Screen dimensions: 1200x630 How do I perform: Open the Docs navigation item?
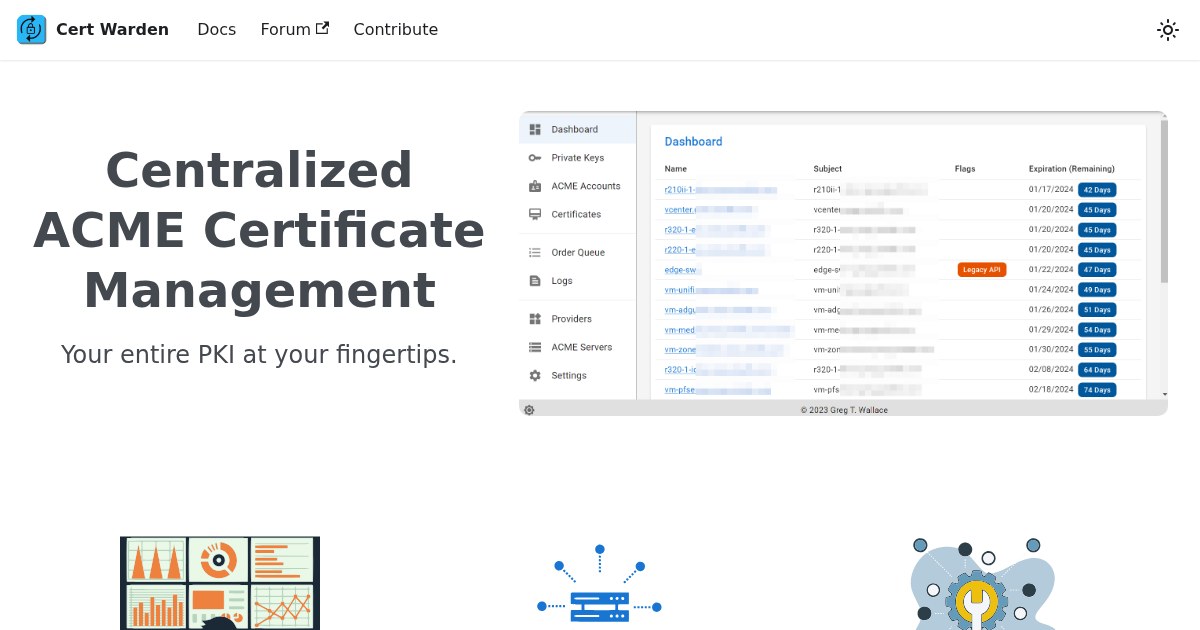coord(217,30)
